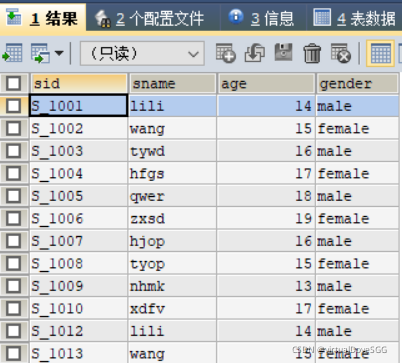Viewport: 402px width, 363px height.
Task: Select the sname cell qwer
Action: [172, 196]
